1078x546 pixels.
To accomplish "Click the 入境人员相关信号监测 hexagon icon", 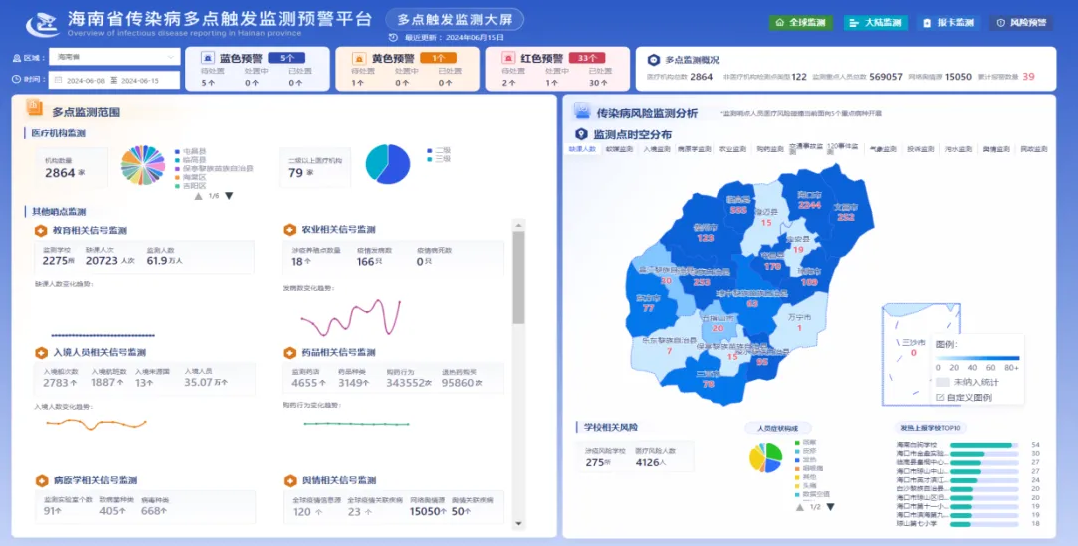I will coord(41,353).
